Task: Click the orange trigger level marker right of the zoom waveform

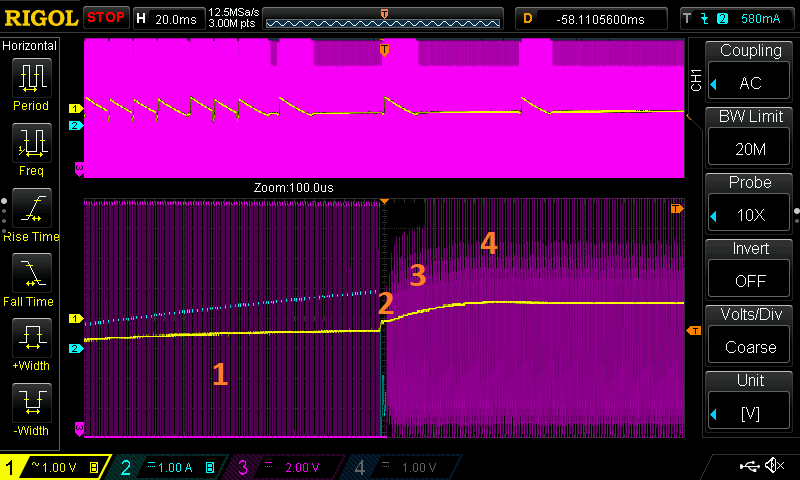Action: (x=693, y=331)
